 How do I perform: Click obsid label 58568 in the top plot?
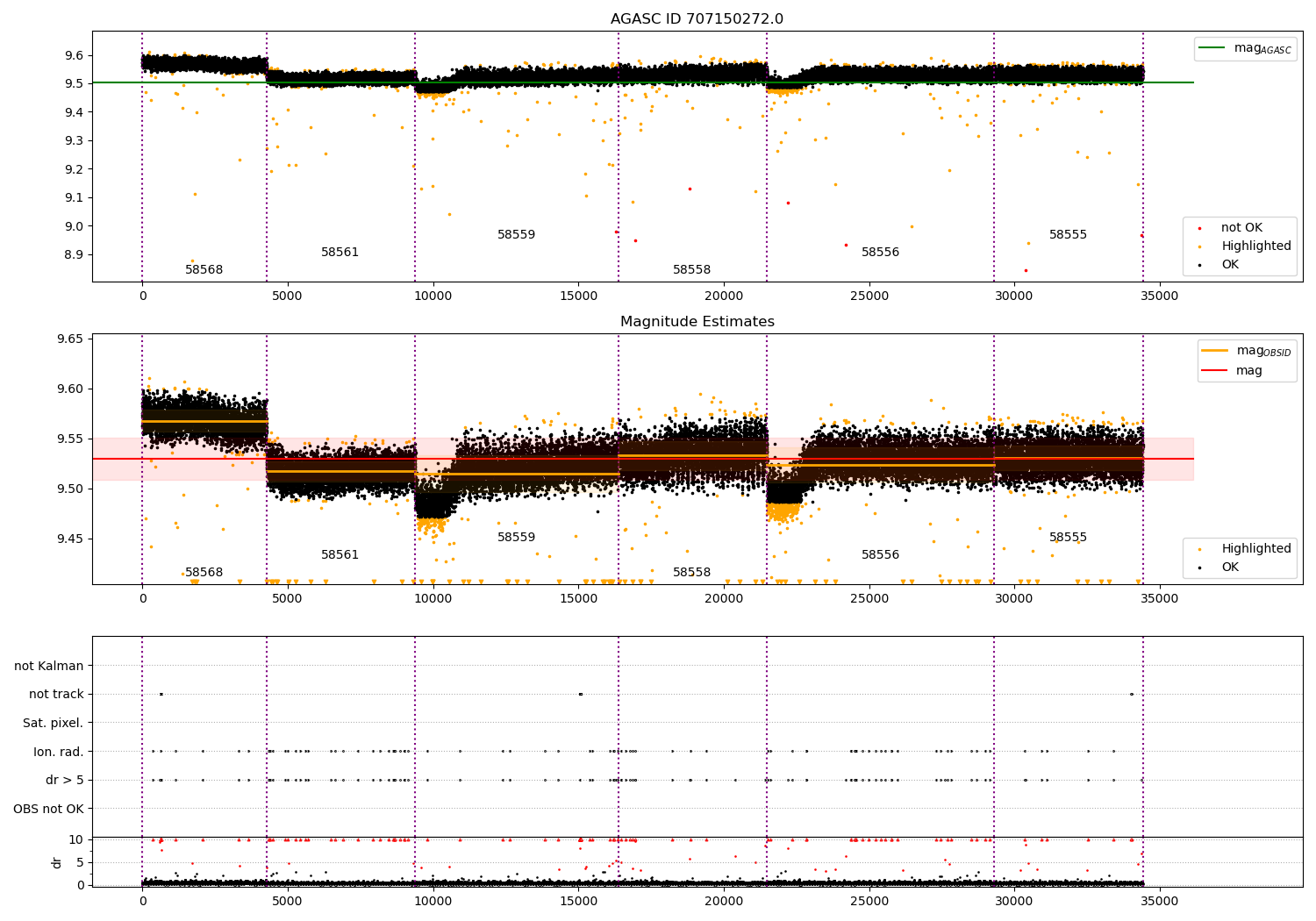204,270
